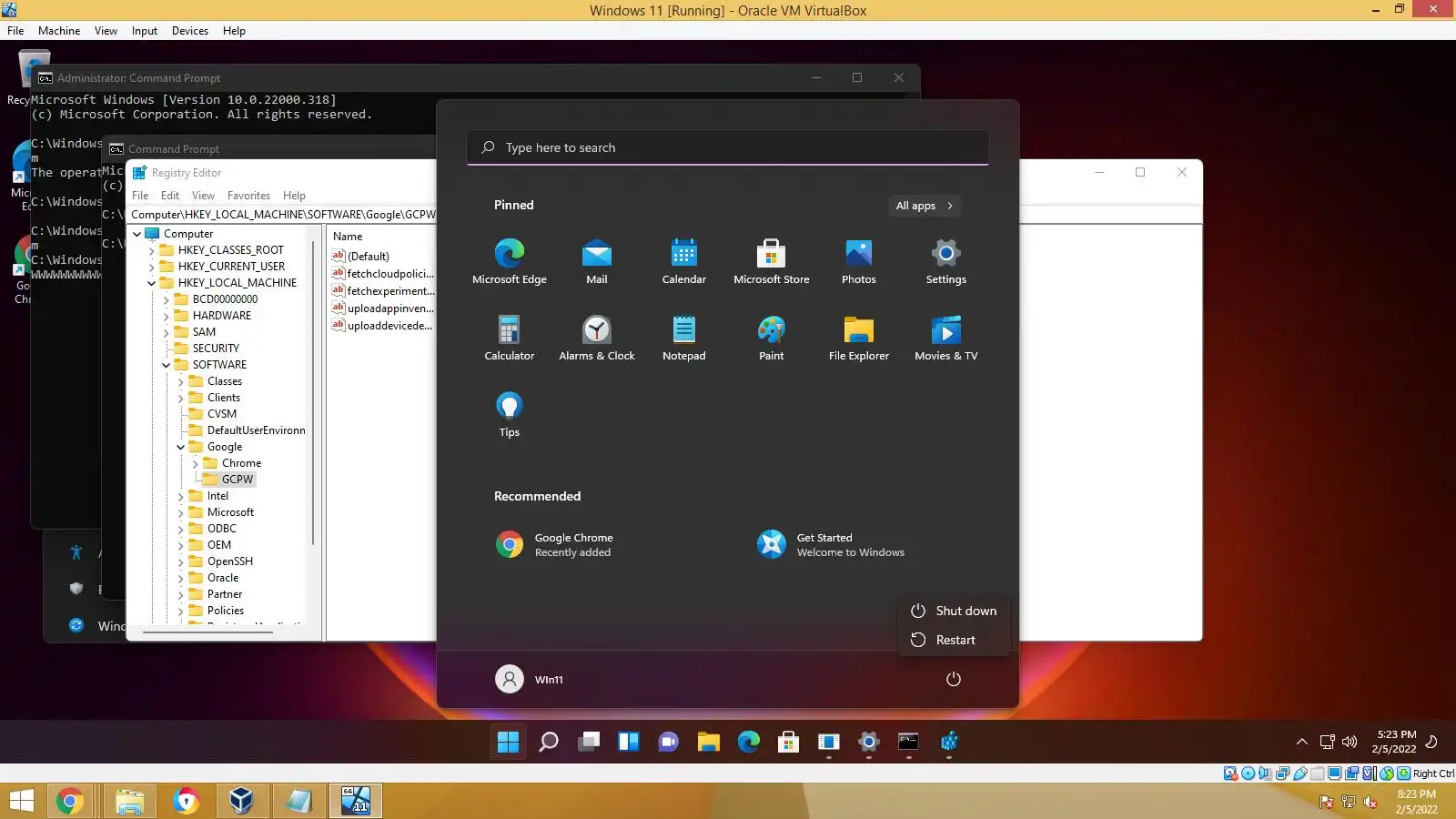
Task: Open Registry Editor View menu
Action: pyautogui.click(x=203, y=196)
